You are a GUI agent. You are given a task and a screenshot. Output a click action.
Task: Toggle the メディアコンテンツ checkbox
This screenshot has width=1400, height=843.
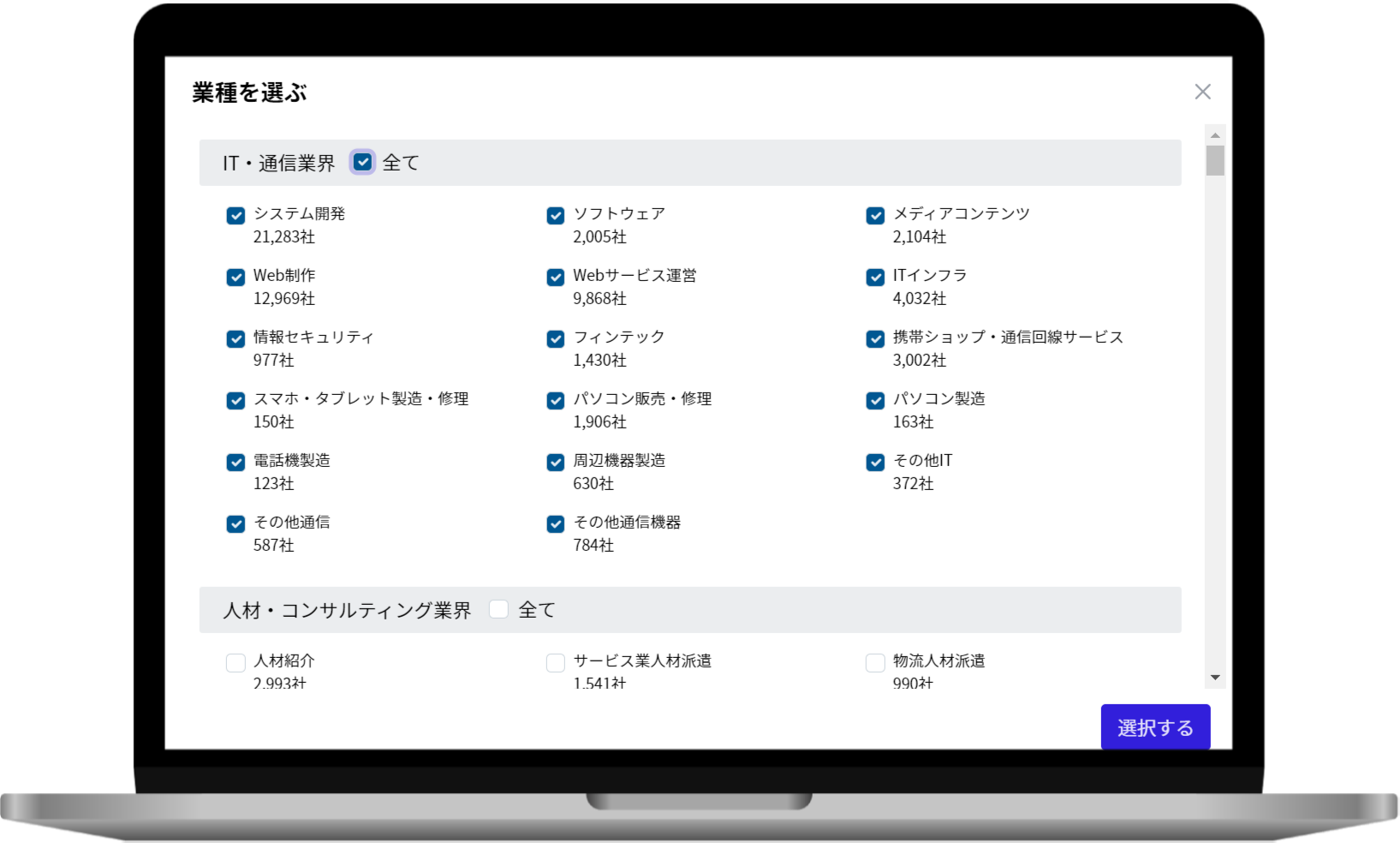click(875, 216)
